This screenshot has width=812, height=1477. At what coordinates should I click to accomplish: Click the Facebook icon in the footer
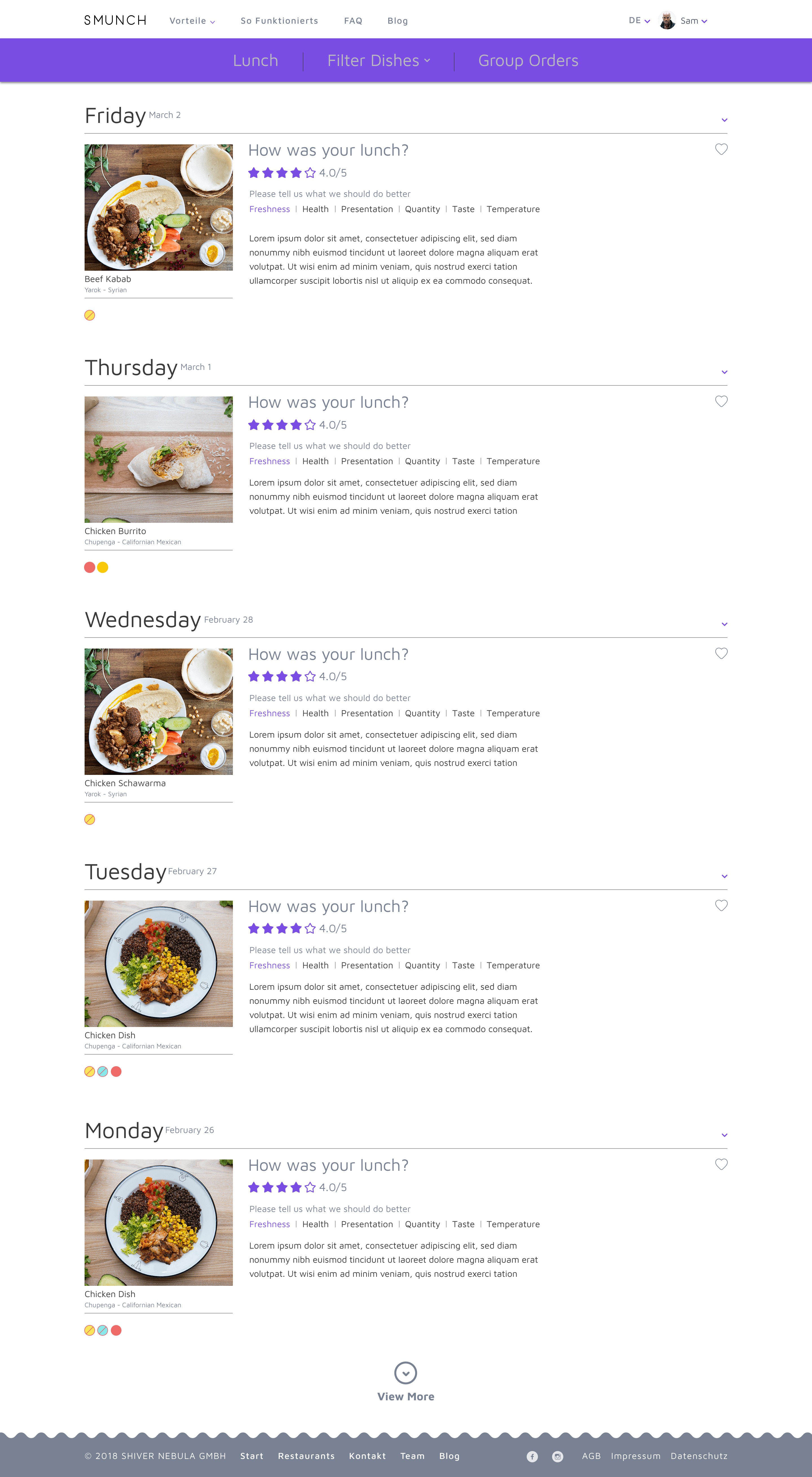point(532,1456)
